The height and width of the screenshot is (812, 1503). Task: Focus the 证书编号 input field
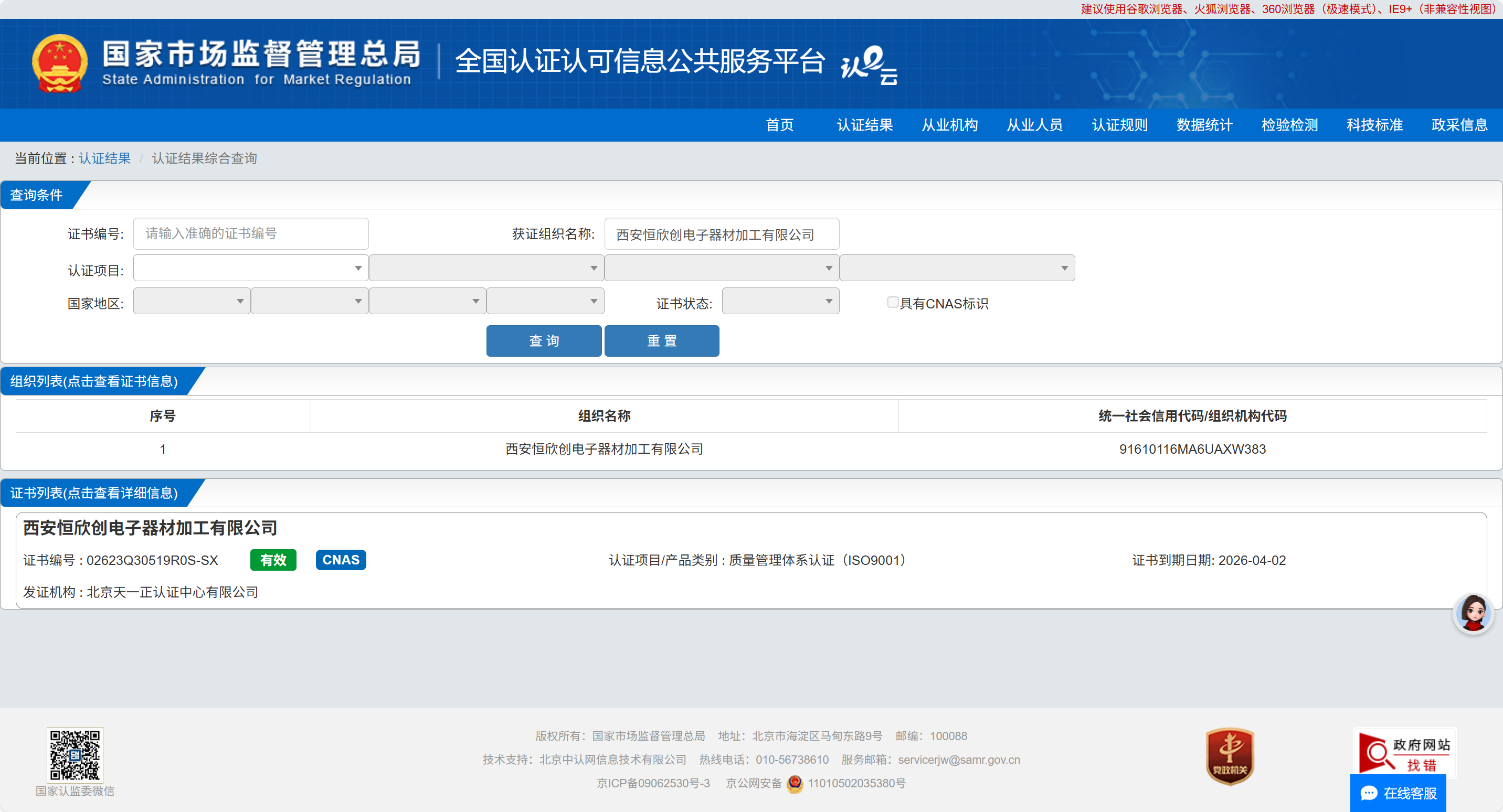pos(250,234)
